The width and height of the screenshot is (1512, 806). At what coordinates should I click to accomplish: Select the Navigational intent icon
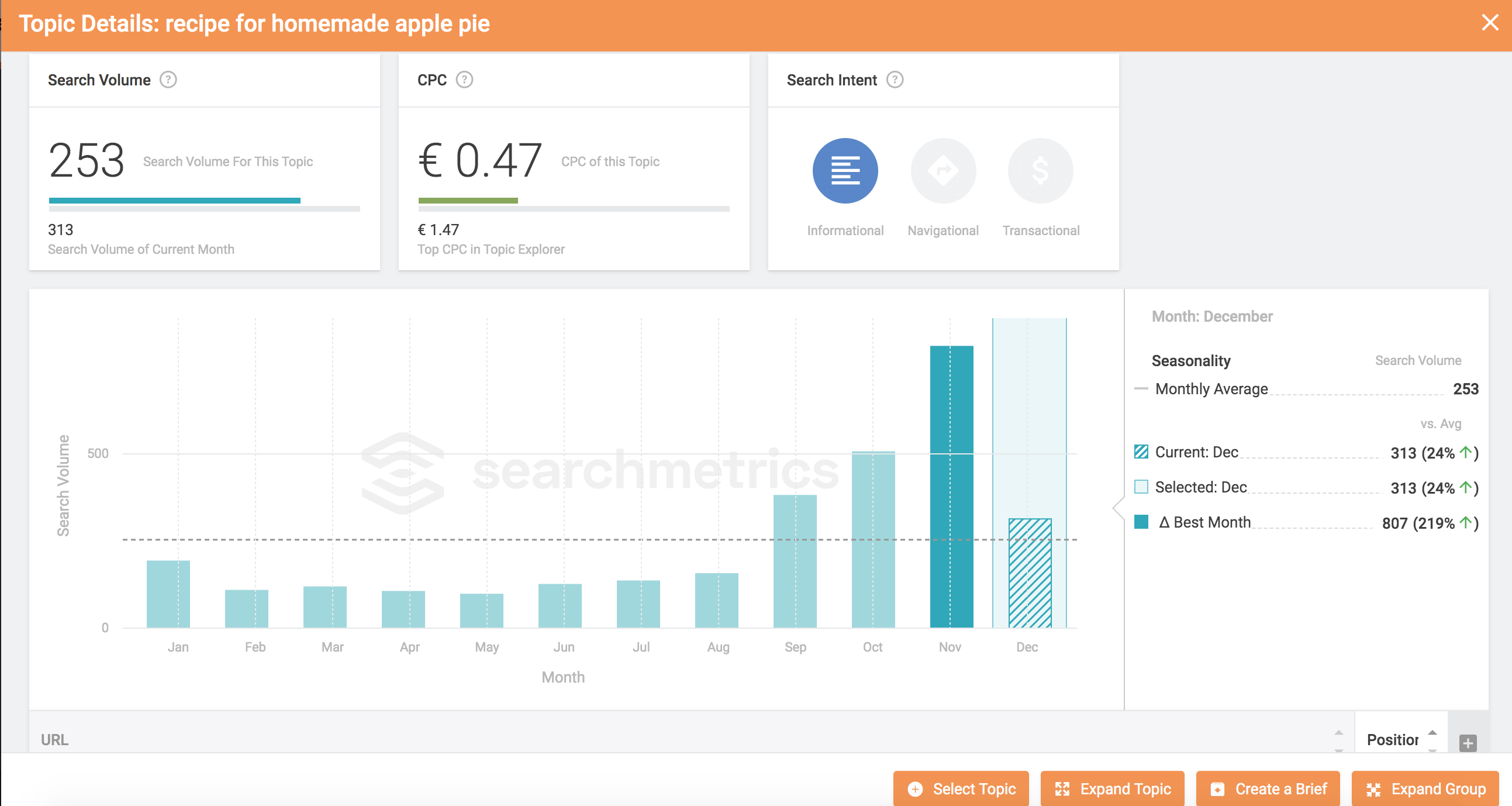[x=943, y=171]
